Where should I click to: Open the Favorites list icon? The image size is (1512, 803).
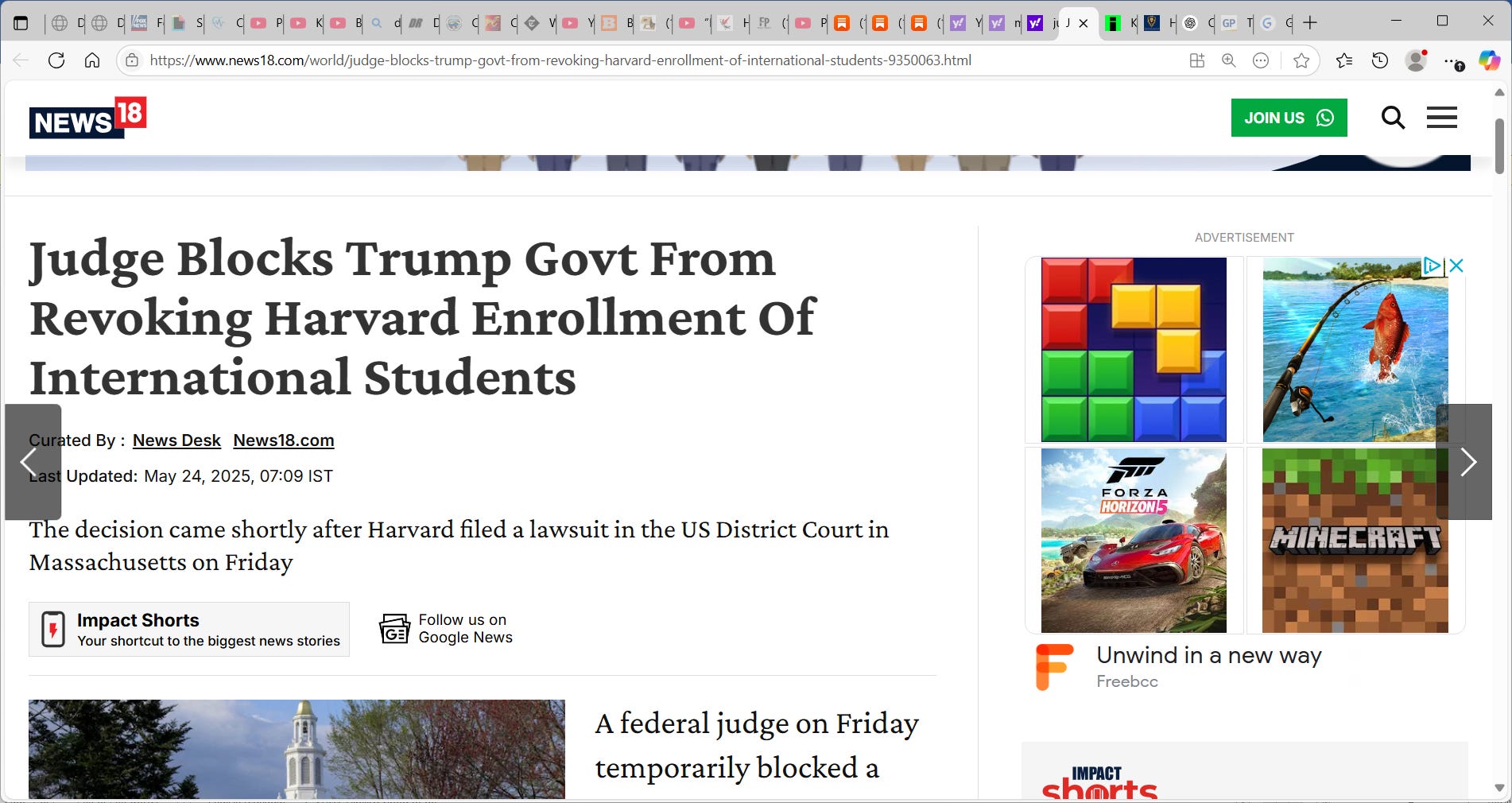click(1344, 60)
